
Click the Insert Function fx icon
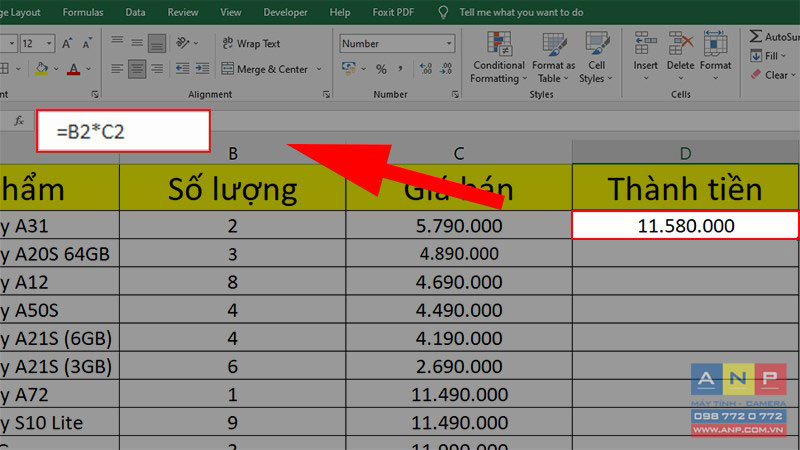(x=19, y=121)
